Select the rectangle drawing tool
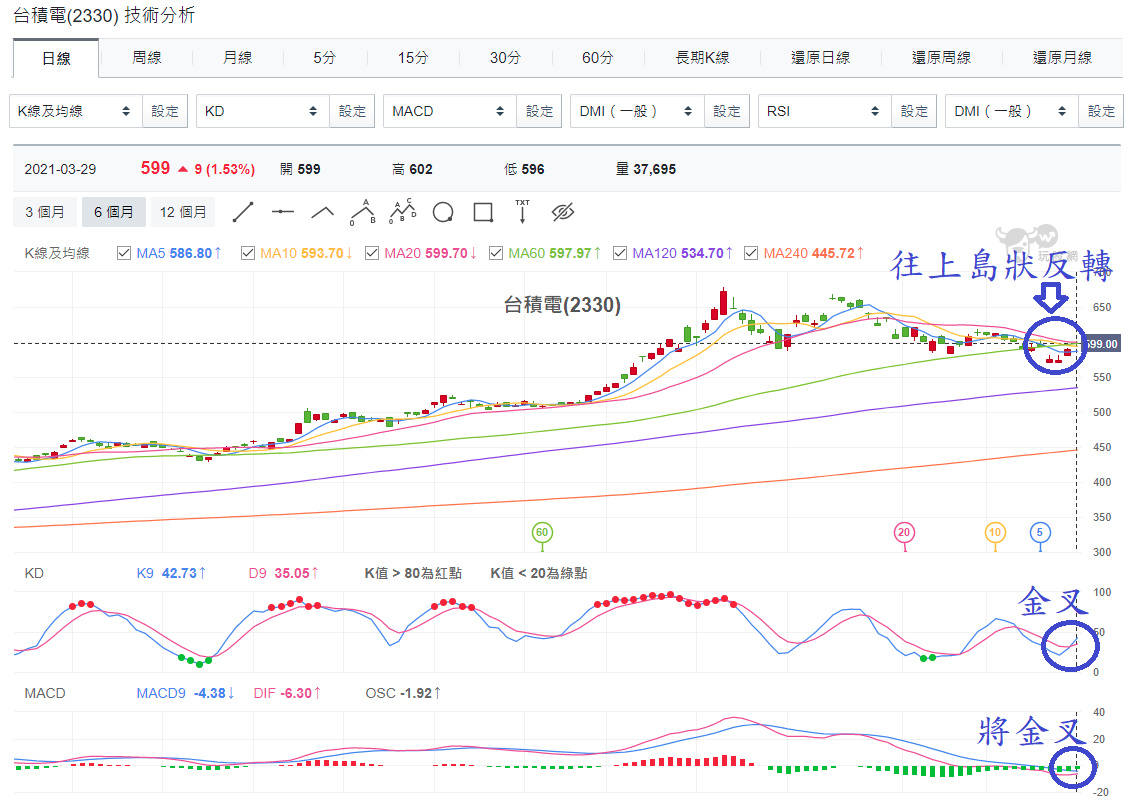Screen dimensions: 1133x801 tap(483, 212)
